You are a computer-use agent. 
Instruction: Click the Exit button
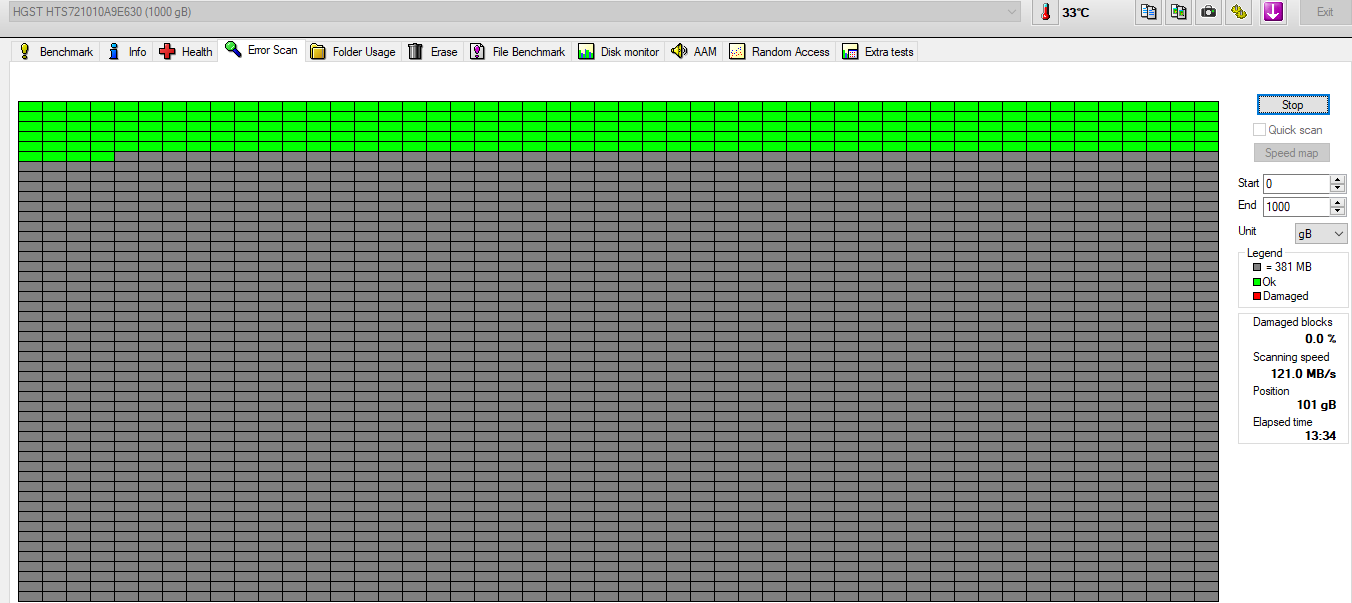tap(1324, 12)
